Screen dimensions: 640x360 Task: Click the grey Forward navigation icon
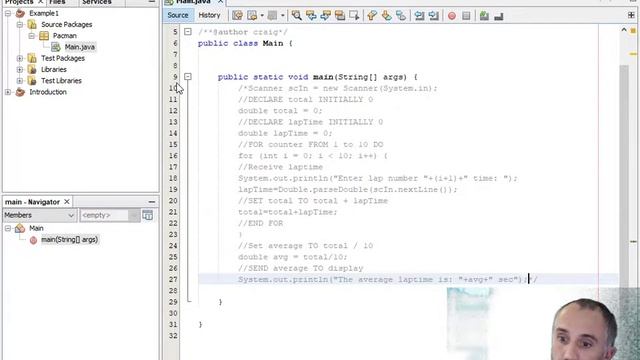272,16
